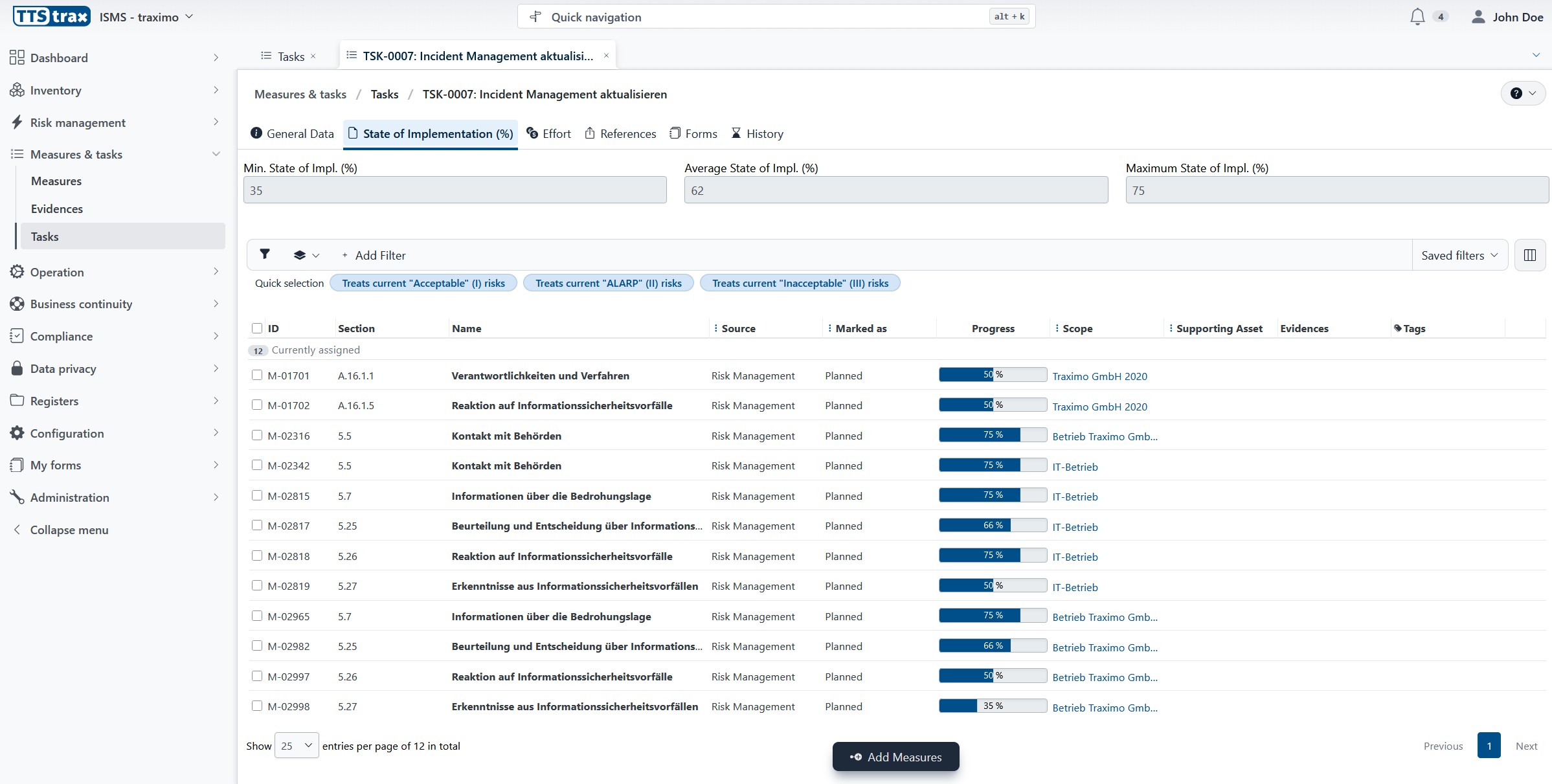Viewport: 1552px width, 784px height.
Task: Open the column layout icon button
Action: 1530,255
